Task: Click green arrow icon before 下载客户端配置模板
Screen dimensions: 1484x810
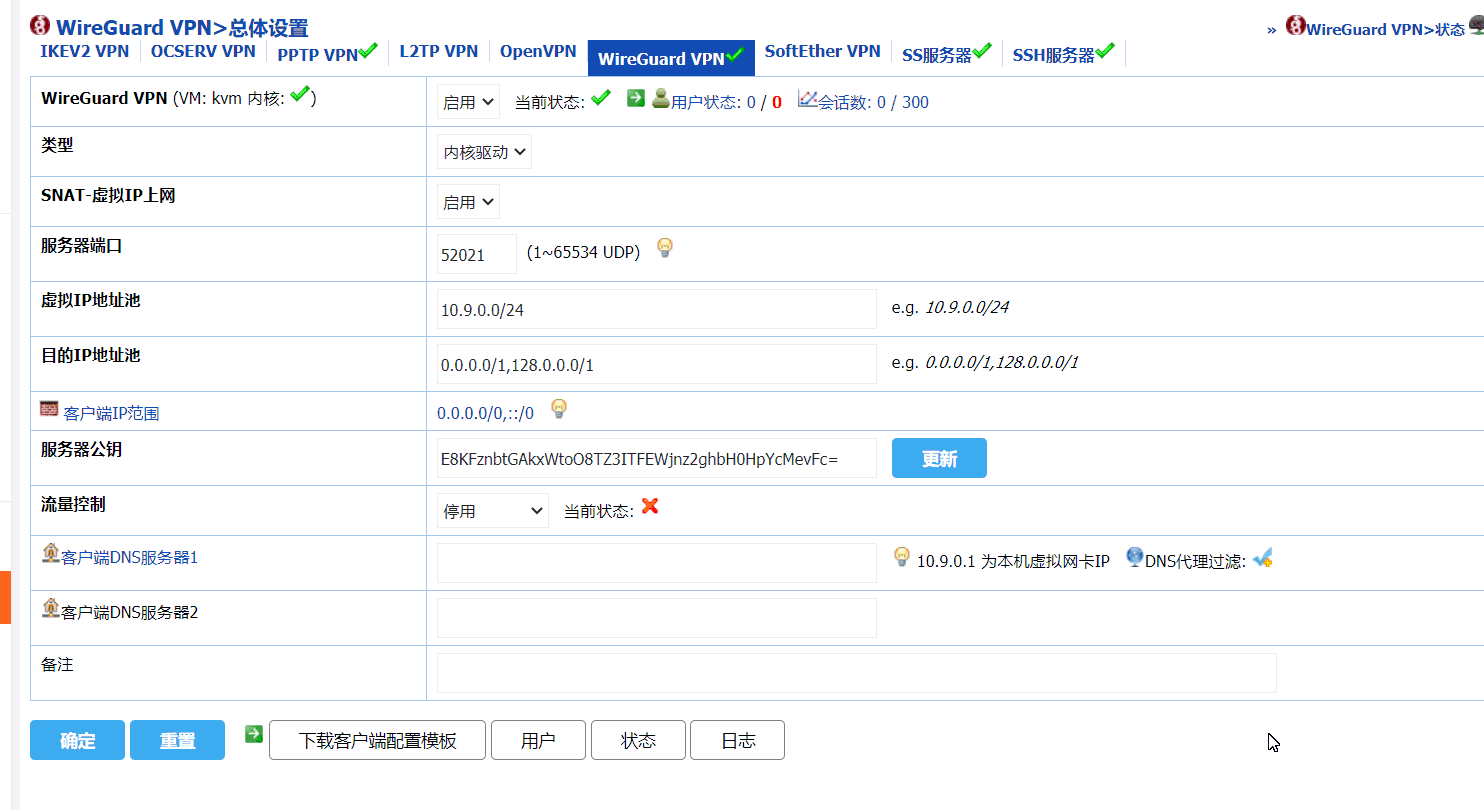Action: coord(254,734)
